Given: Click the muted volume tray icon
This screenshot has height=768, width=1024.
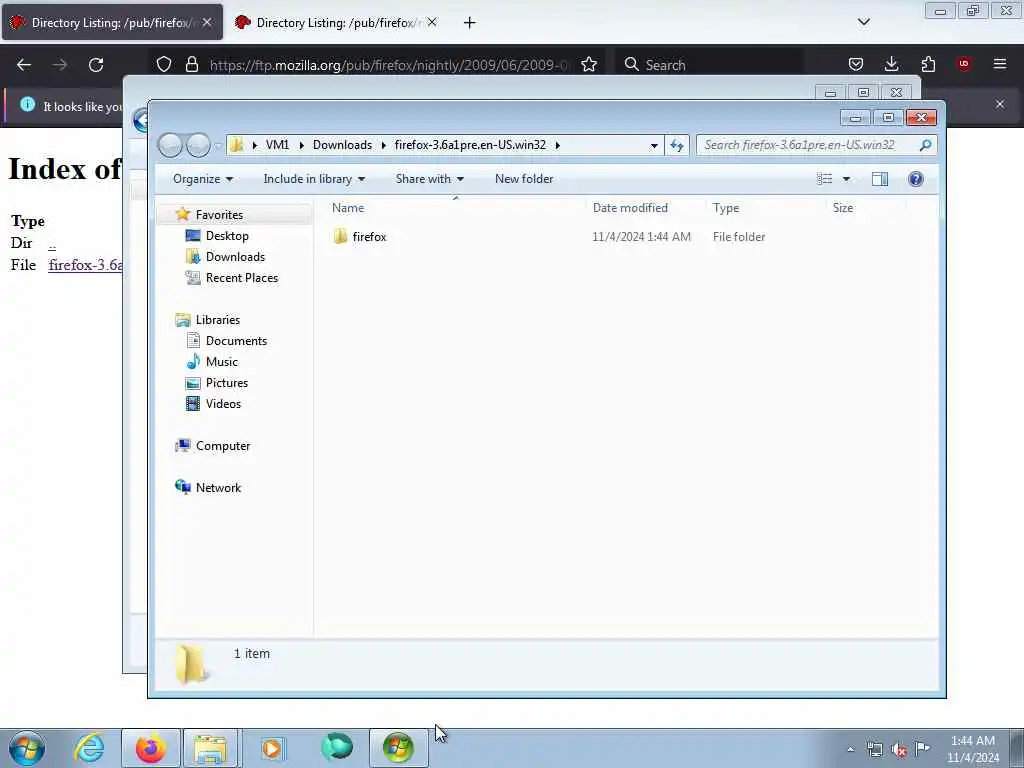Looking at the screenshot, I should pyautogui.click(x=899, y=749).
